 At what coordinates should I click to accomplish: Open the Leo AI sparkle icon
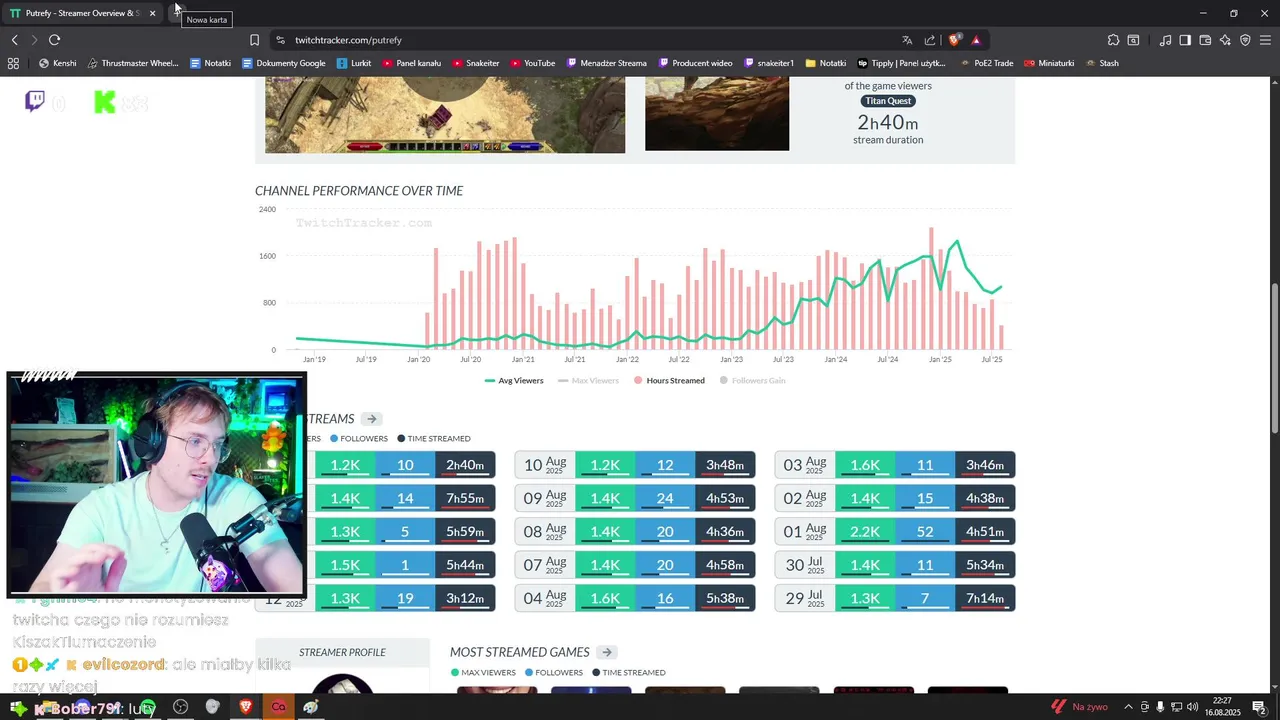coord(1225,40)
